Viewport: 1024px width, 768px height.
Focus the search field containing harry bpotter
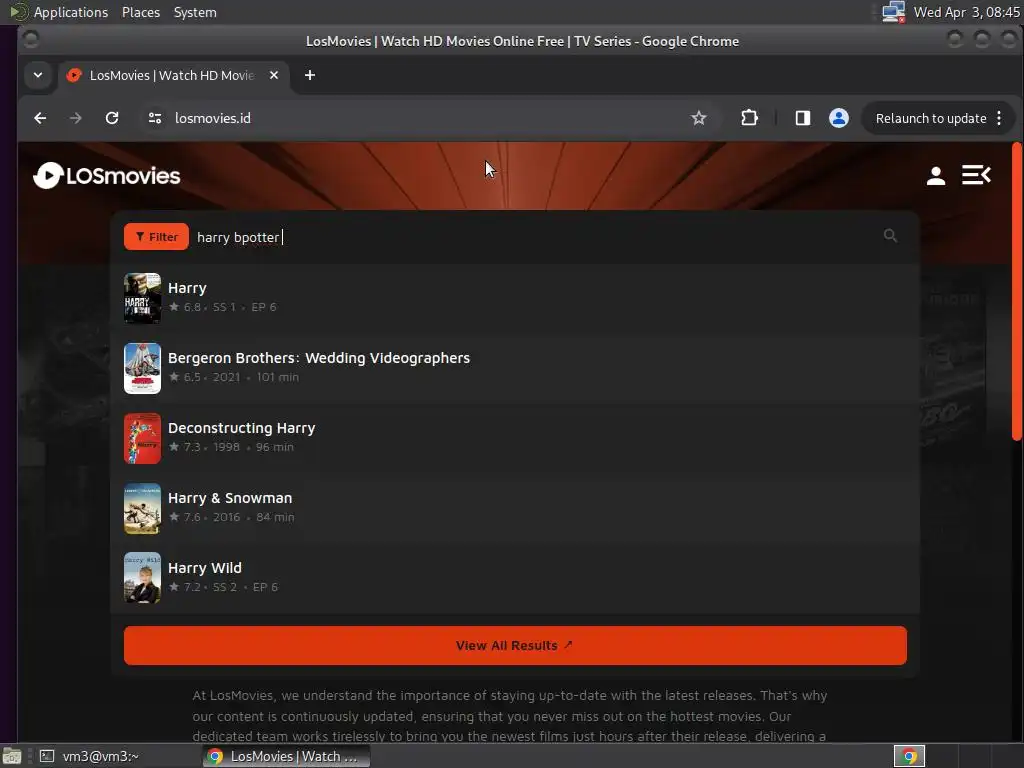point(536,237)
